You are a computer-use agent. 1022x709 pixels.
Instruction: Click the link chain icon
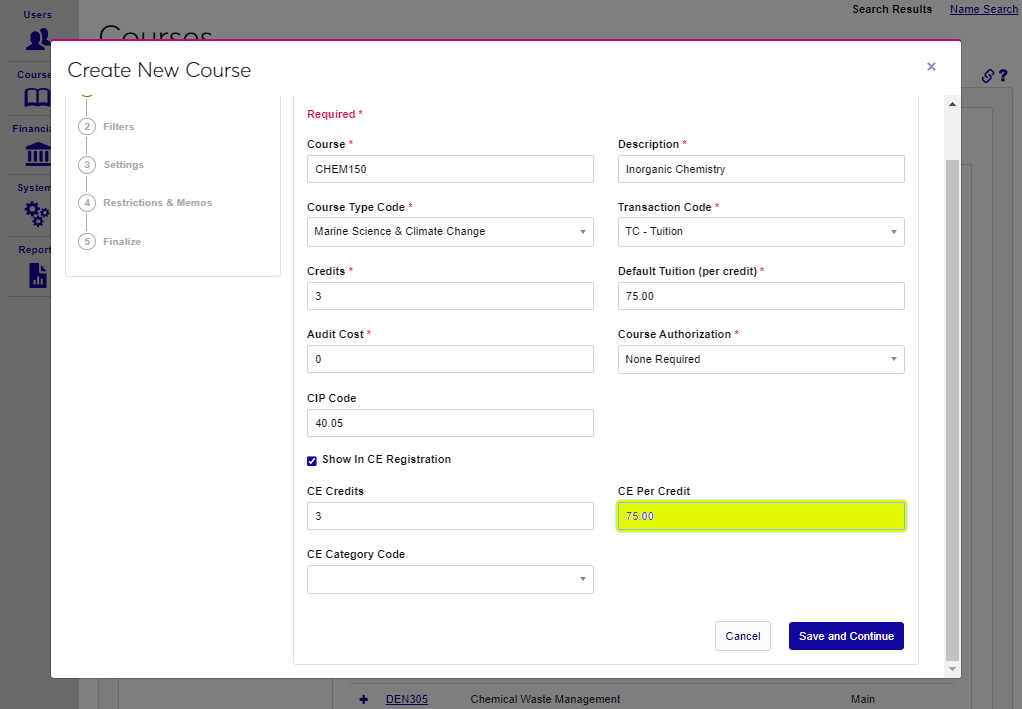click(987, 76)
